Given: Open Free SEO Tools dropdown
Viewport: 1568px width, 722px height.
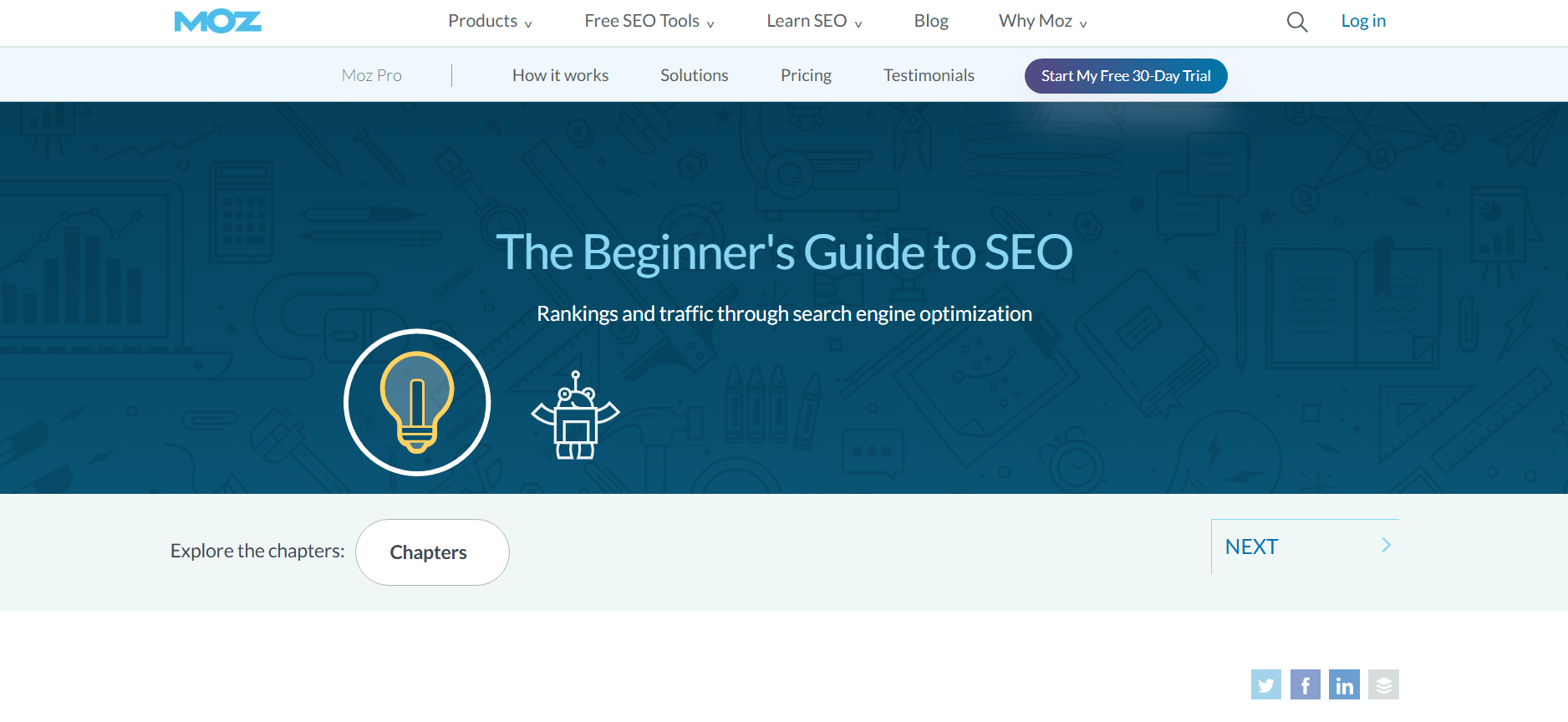Looking at the screenshot, I should point(649,22).
